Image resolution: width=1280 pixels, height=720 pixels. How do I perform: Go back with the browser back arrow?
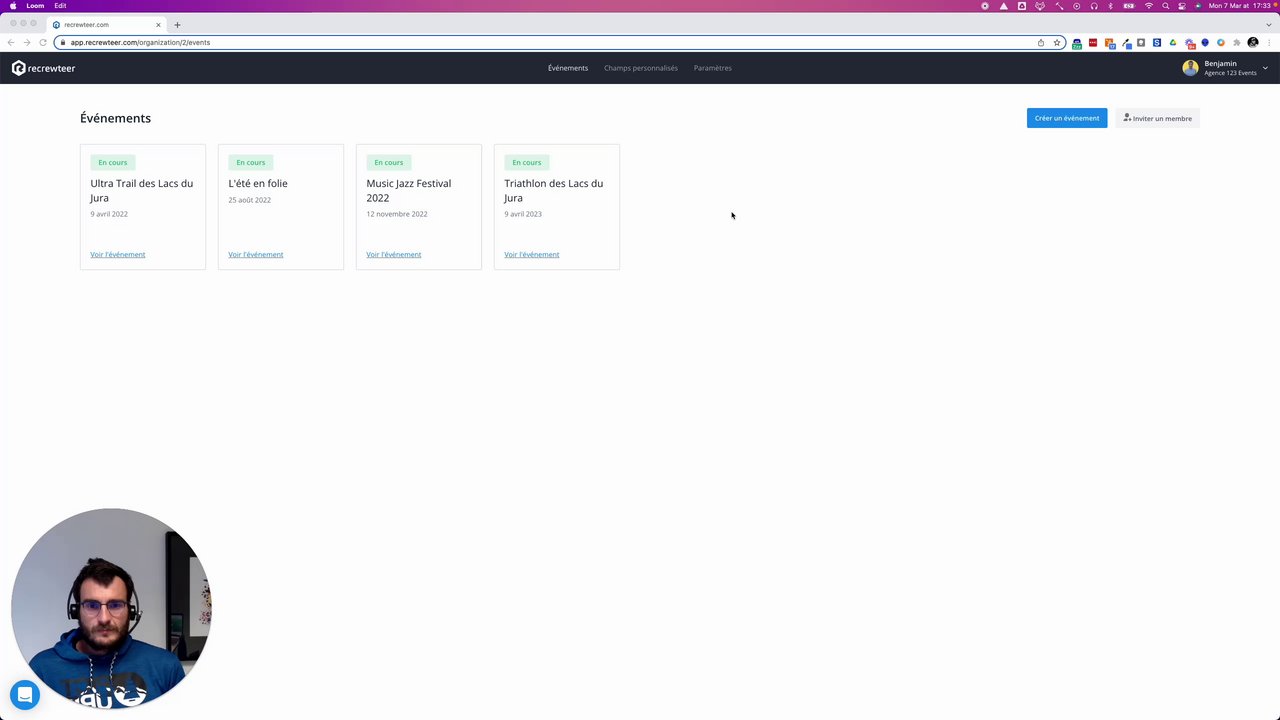[x=11, y=42]
